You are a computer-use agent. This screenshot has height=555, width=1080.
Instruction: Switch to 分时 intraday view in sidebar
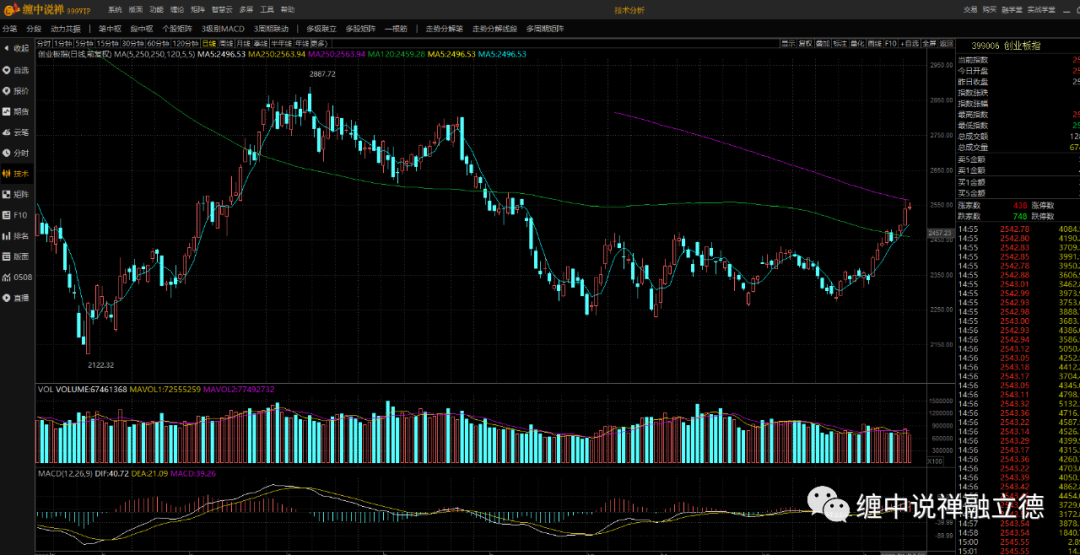point(17,153)
